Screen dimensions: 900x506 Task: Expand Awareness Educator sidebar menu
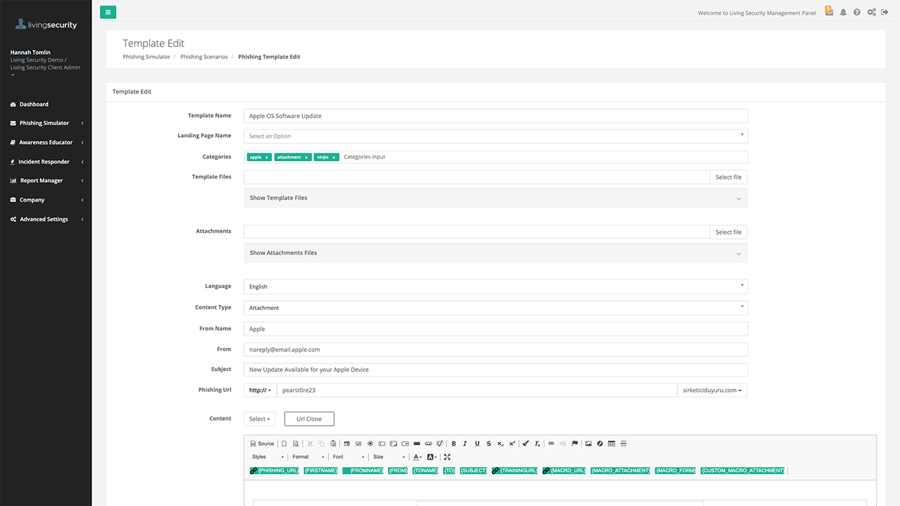[46, 142]
